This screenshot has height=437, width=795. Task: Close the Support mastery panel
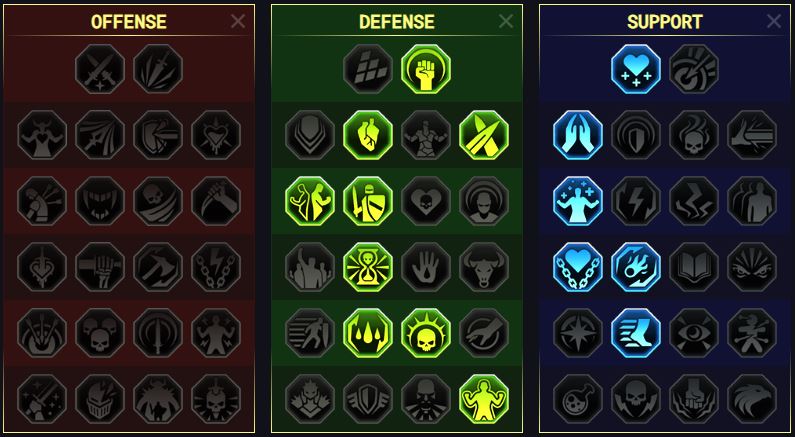click(x=774, y=21)
